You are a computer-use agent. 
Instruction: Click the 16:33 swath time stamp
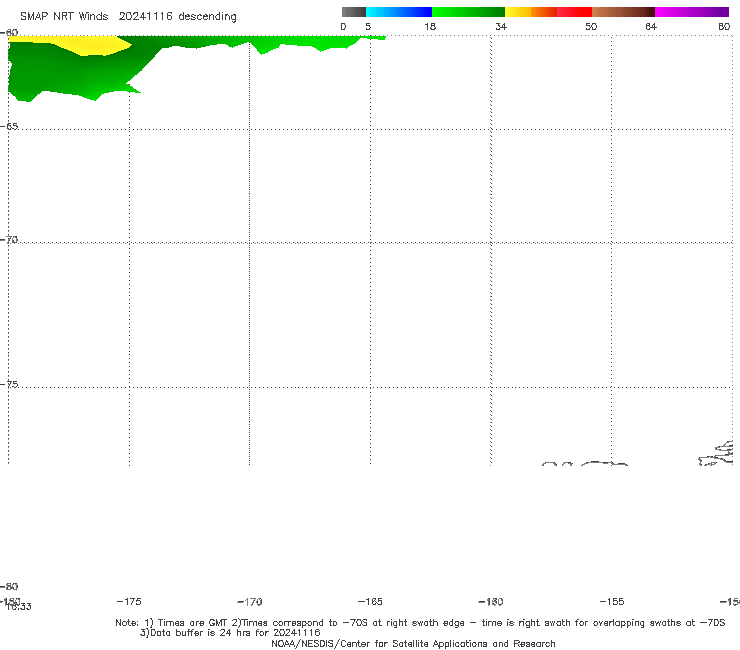click(x=19, y=607)
